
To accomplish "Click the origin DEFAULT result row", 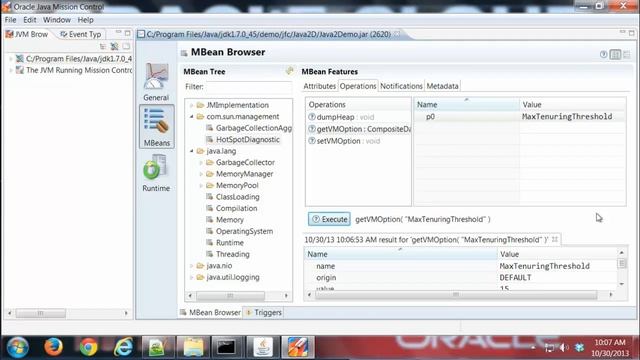I will click(461, 278).
